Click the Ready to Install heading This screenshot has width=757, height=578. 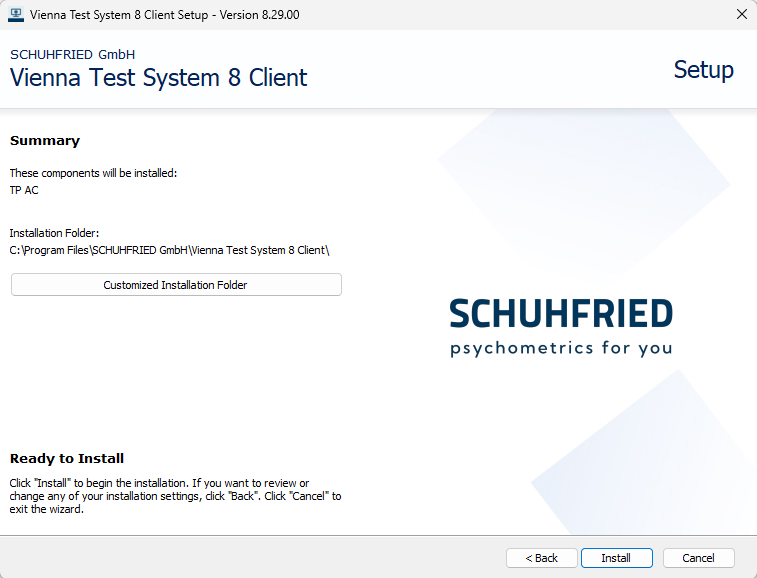(67, 459)
